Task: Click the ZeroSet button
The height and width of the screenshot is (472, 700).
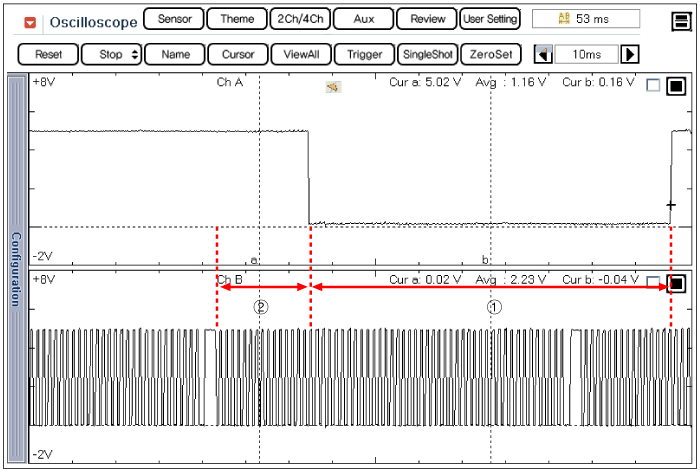Action: 491,54
